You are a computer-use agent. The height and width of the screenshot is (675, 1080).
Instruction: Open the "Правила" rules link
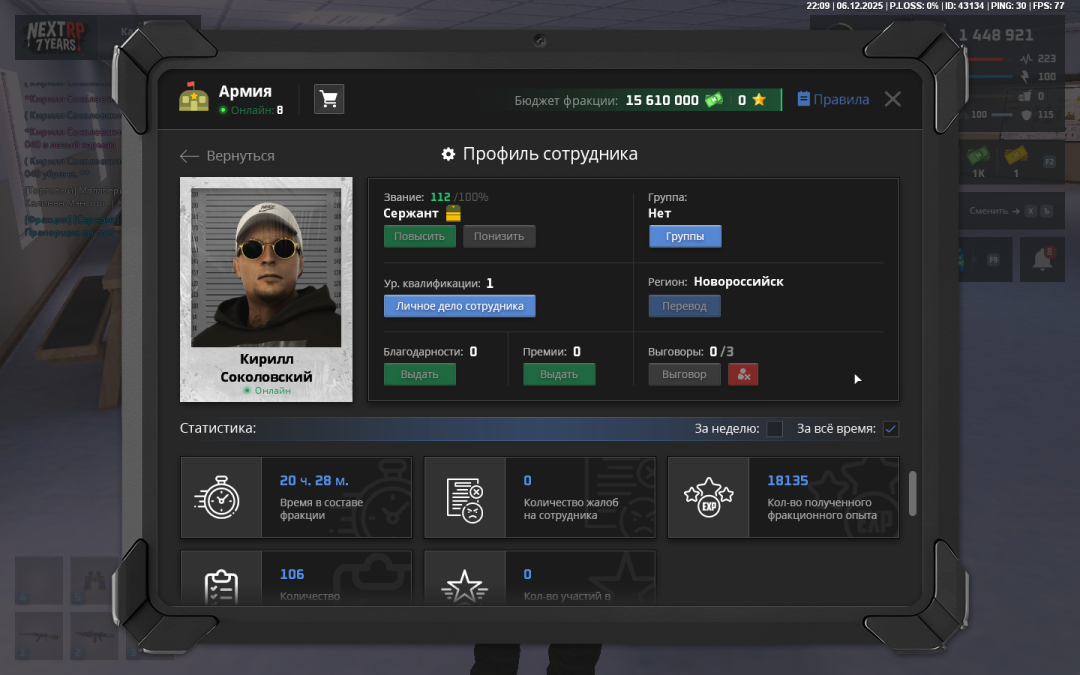click(833, 100)
